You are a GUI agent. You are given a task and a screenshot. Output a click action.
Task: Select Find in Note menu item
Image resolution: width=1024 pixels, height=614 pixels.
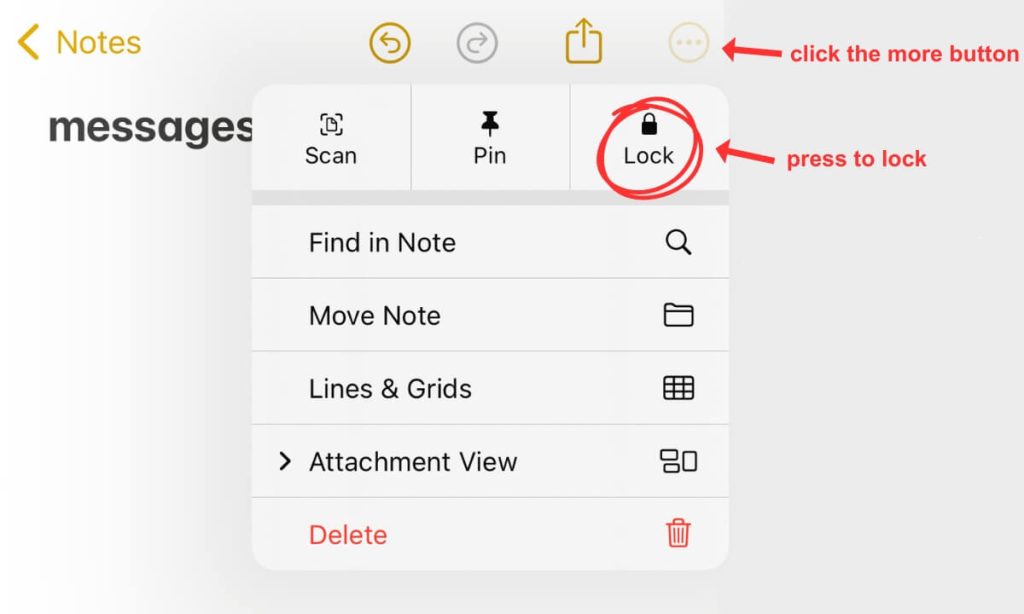coord(382,242)
